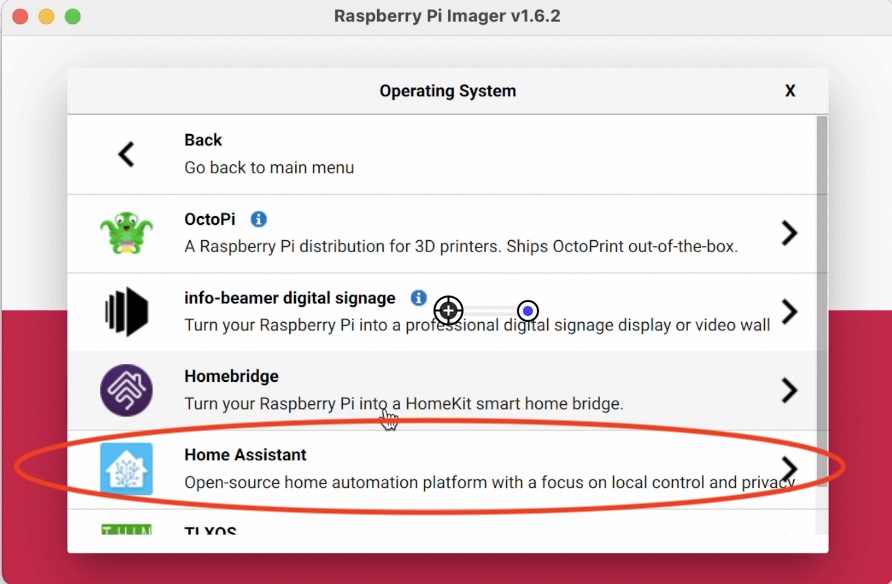Click the OctoPi octopus icon

click(x=126, y=233)
